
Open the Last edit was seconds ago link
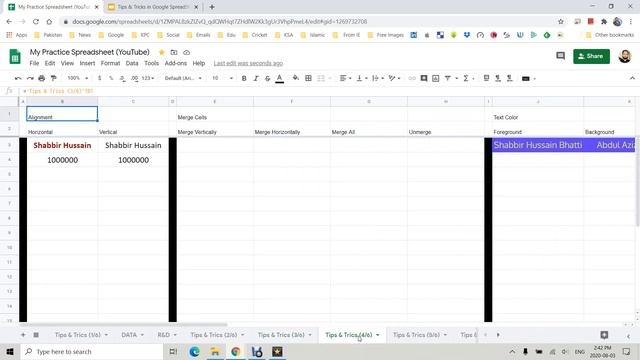(x=248, y=63)
